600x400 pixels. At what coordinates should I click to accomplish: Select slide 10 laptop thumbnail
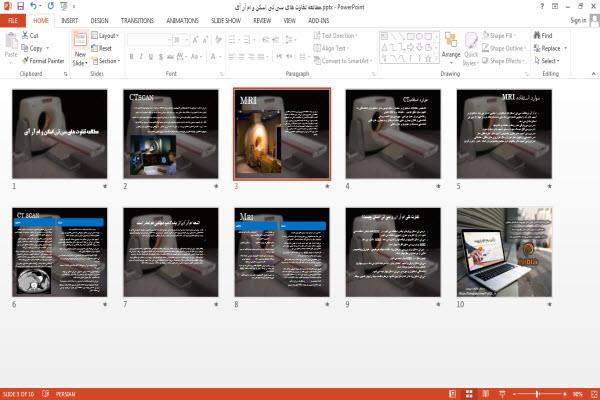click(504, 252)
